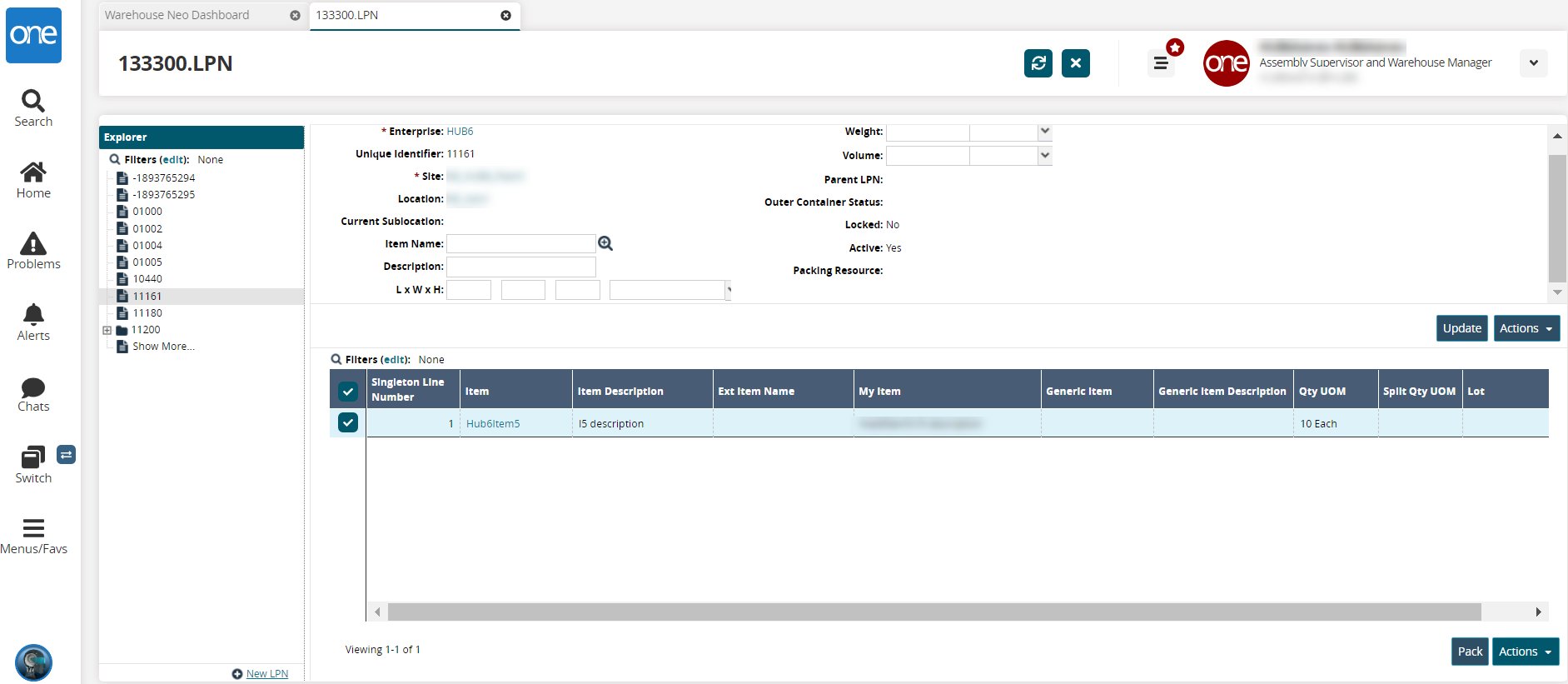Viewport: 1568px width, 684px height.
Task: Select LPN -1893765295 in Explorer
Action: click(164, 194)
